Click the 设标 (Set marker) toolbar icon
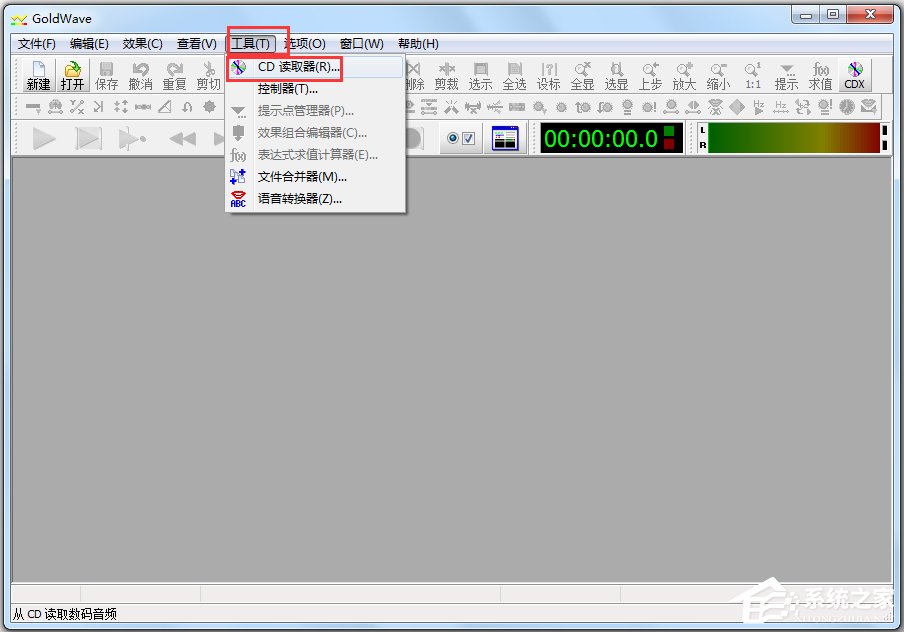Image resolution: width=904 pixels, height=632 pixels. tap(549, 76)
